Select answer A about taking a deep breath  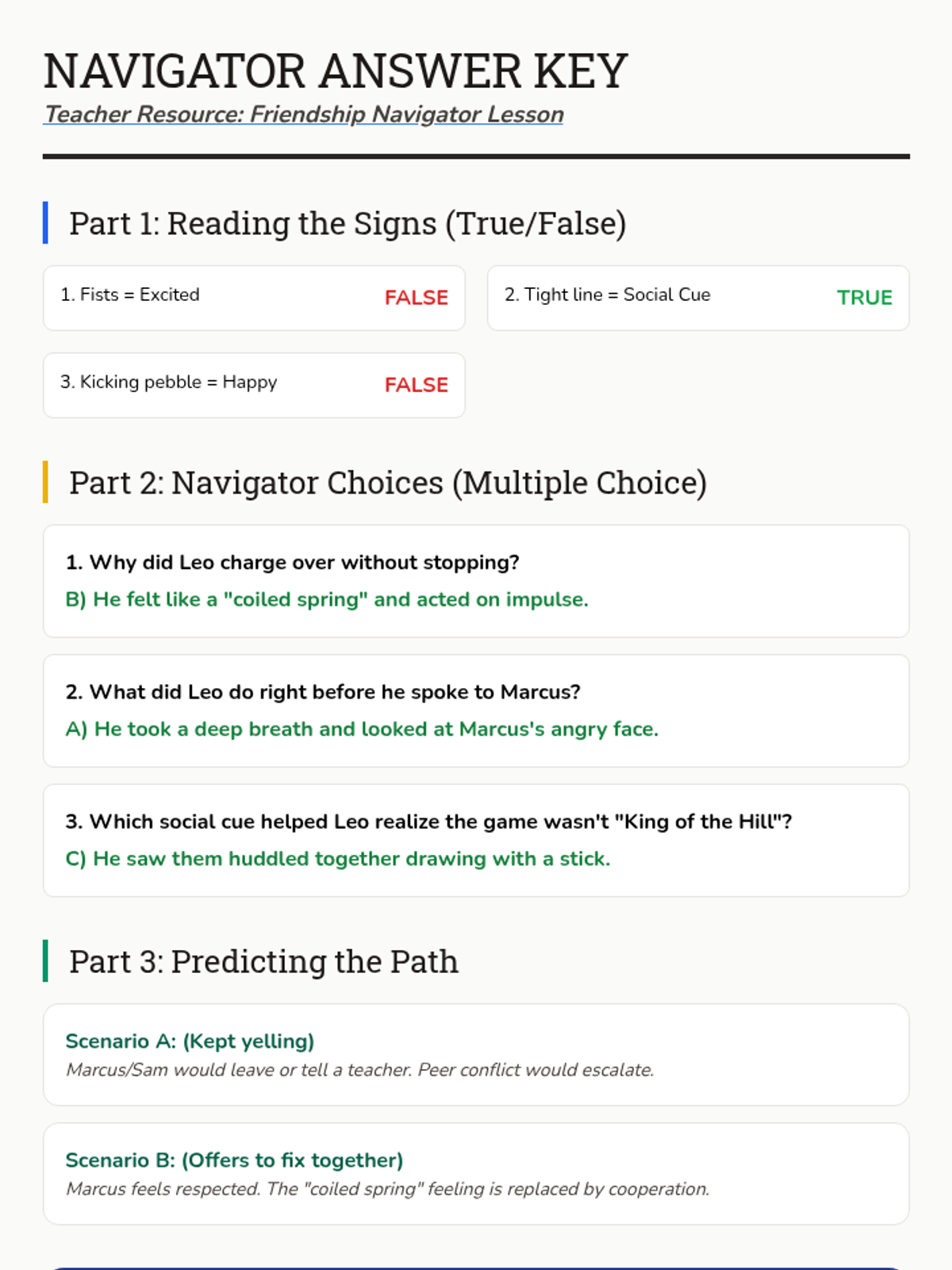362,729
